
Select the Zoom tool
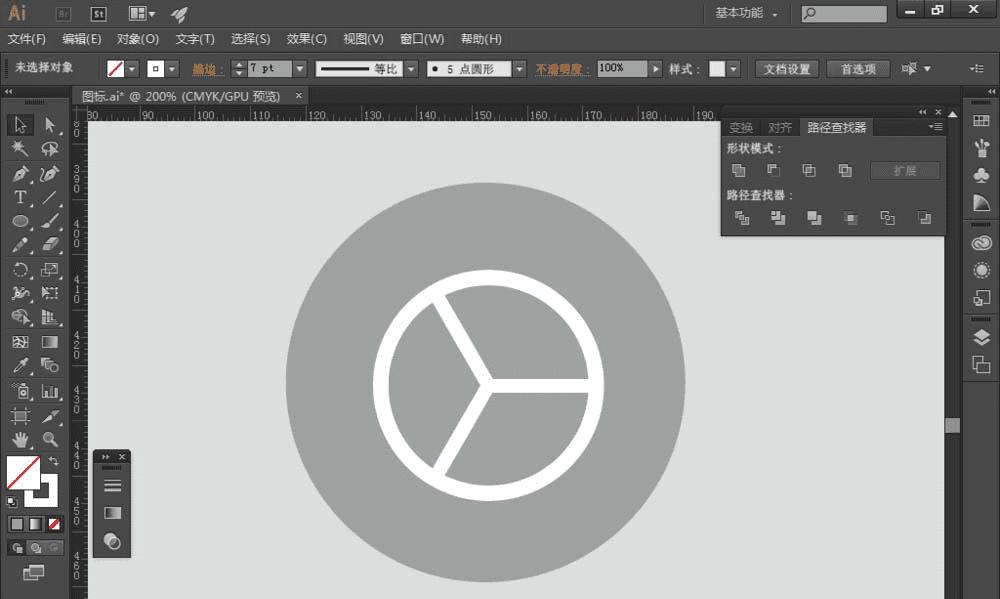(x=50, y=440)
